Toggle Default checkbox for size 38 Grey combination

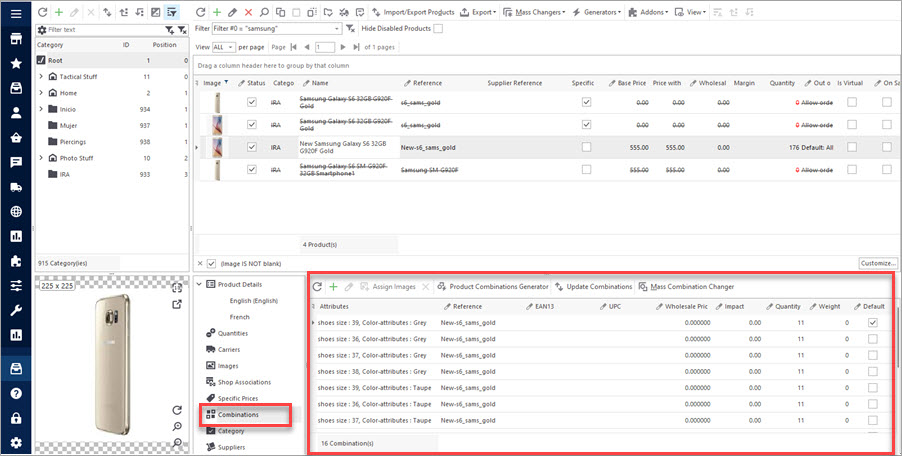[x=873, y=371]
